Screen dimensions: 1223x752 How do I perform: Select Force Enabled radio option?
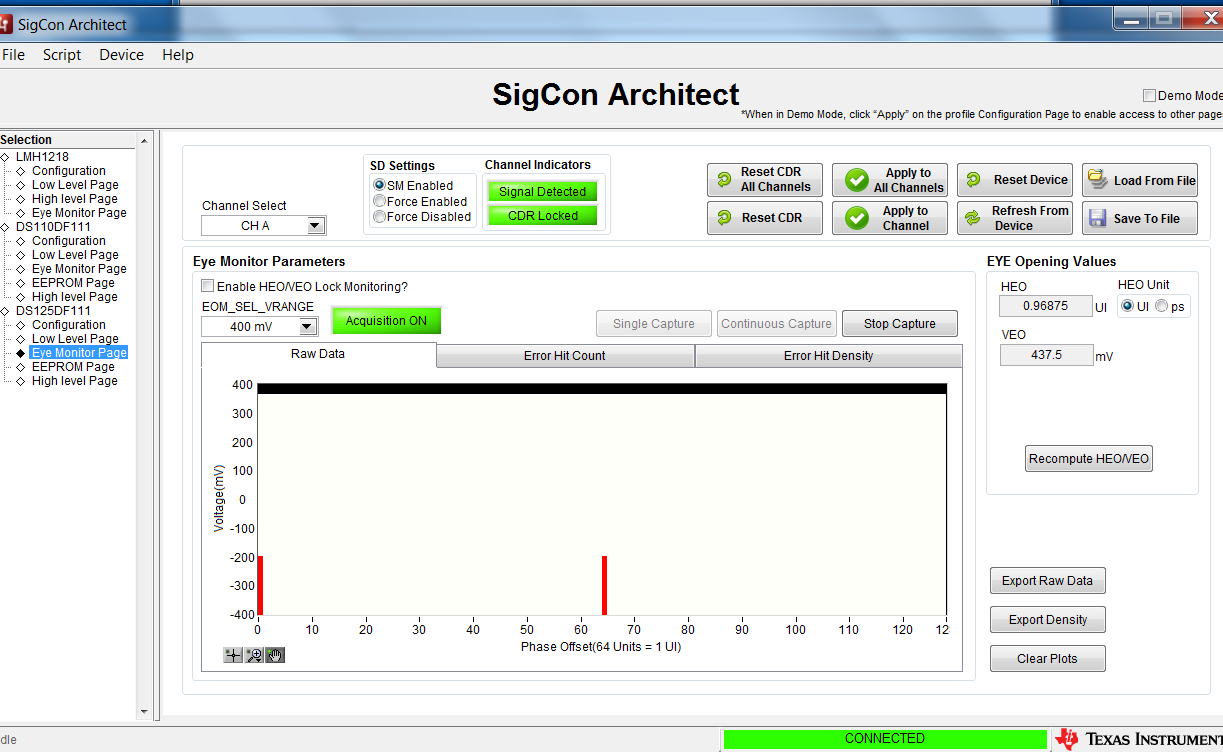click(x=379, y=201)
